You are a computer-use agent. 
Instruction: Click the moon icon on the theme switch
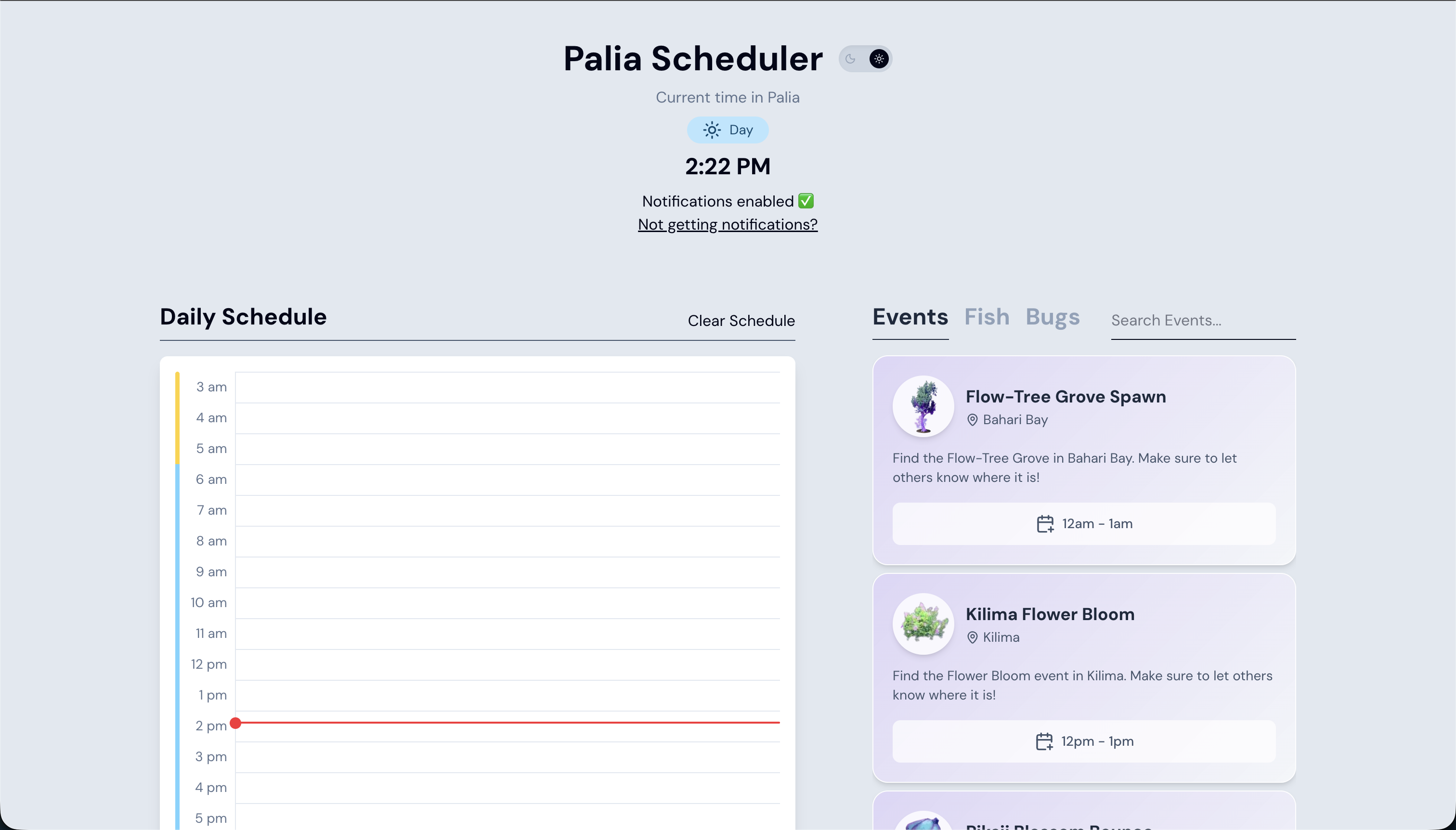point(851,59)
